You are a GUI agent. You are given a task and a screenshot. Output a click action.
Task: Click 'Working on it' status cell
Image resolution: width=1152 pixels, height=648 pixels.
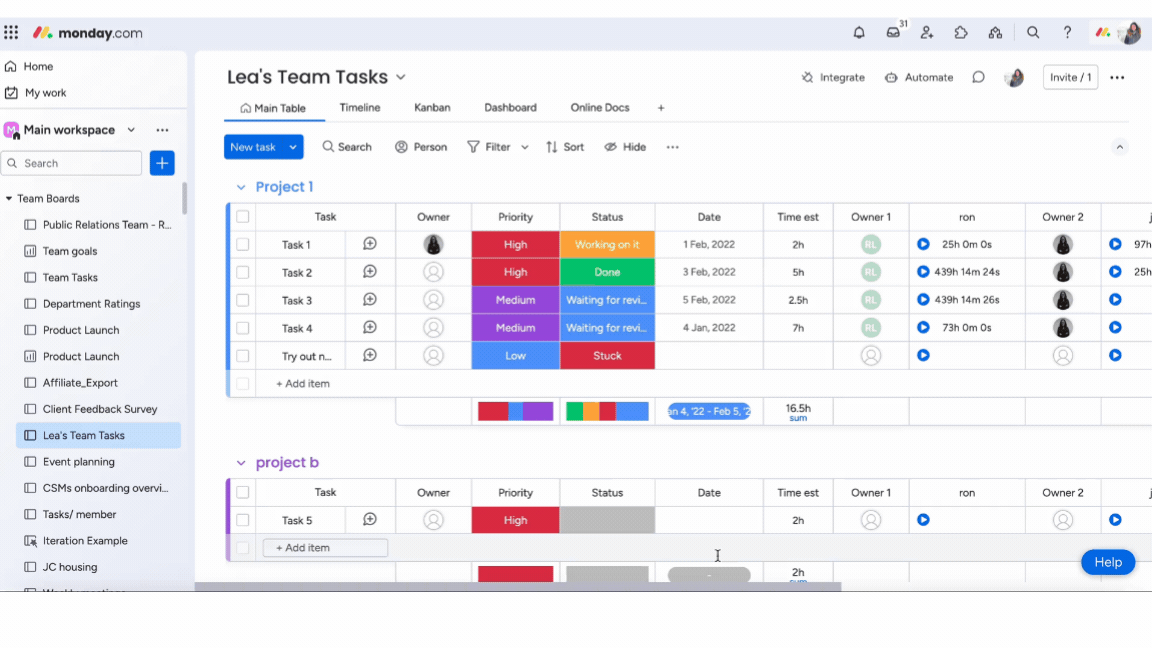(607, 244)
